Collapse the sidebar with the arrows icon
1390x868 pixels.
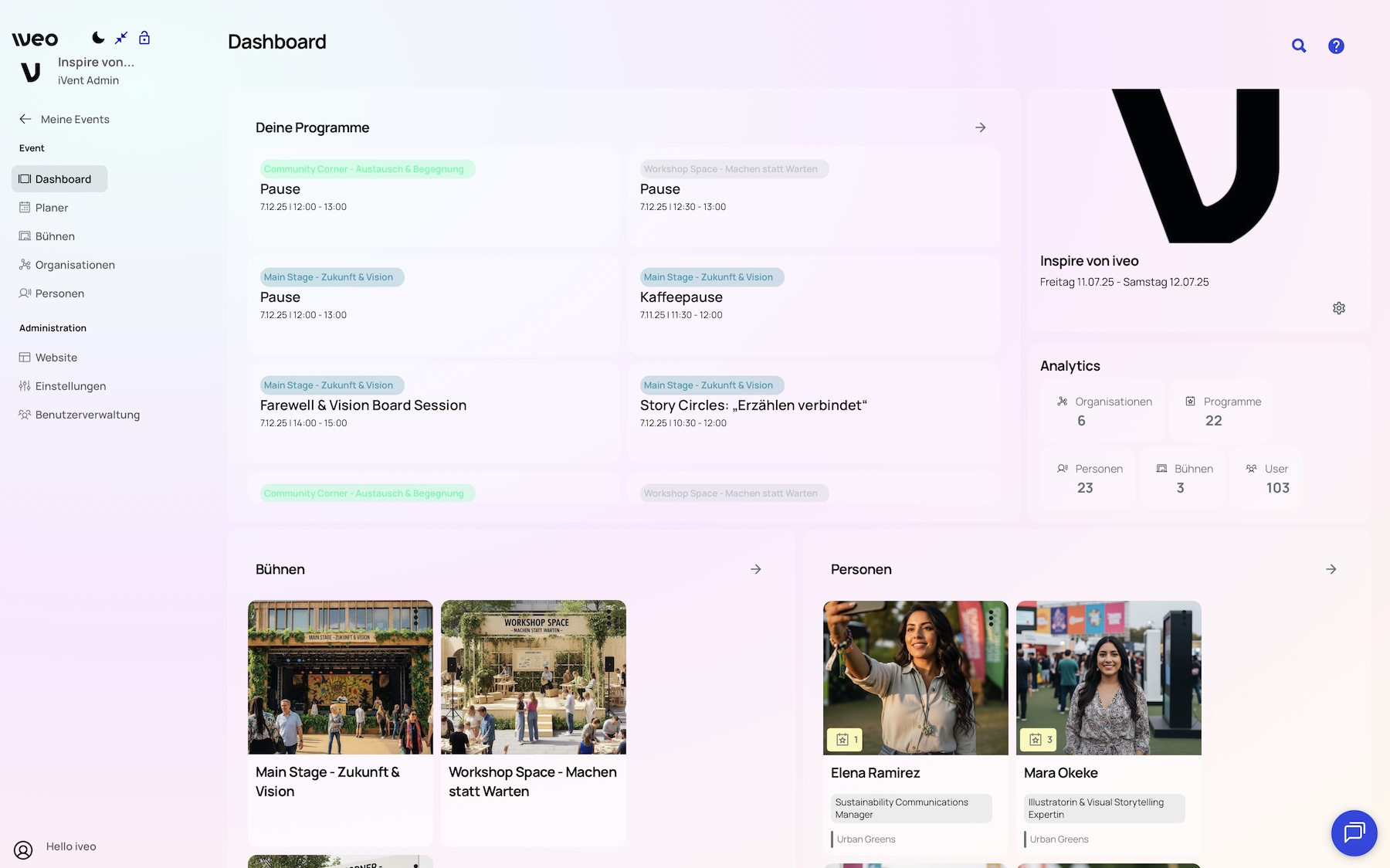[121, 37]
